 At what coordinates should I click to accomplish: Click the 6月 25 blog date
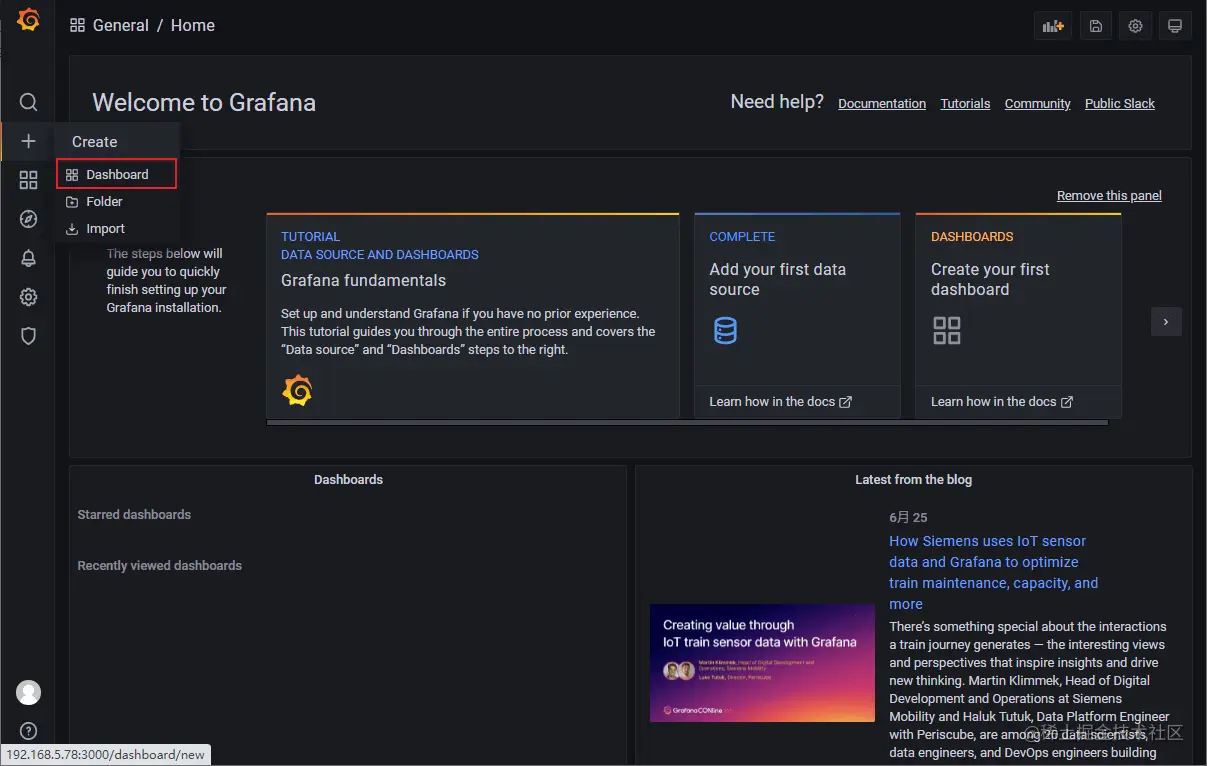[908, 517]
